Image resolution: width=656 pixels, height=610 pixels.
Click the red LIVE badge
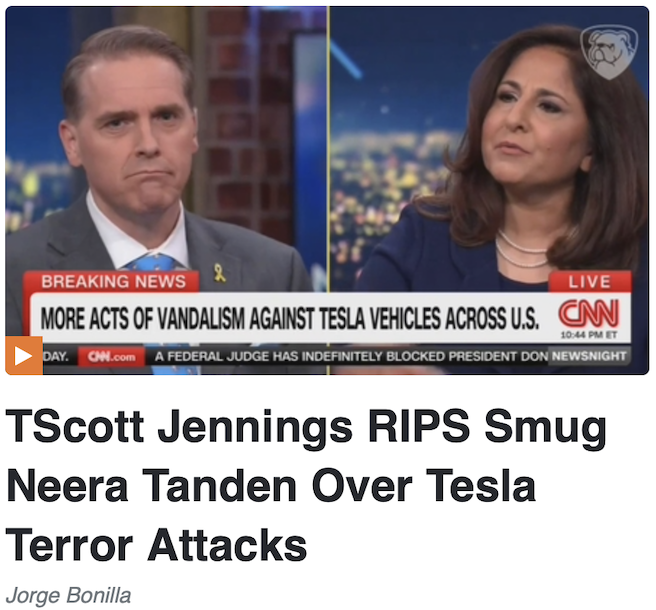tap(590, 282)
